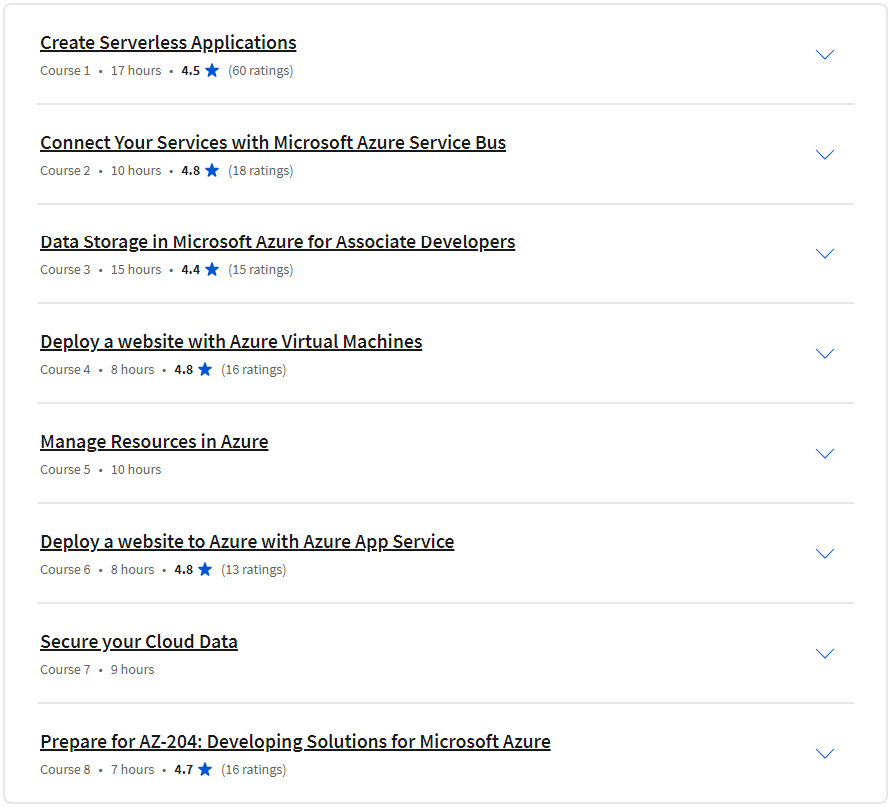The width and height of the screenshot is (896, 807).
Task: Click "(16 ratings)" in the Course 8 row
Action: tap(254, 770)
